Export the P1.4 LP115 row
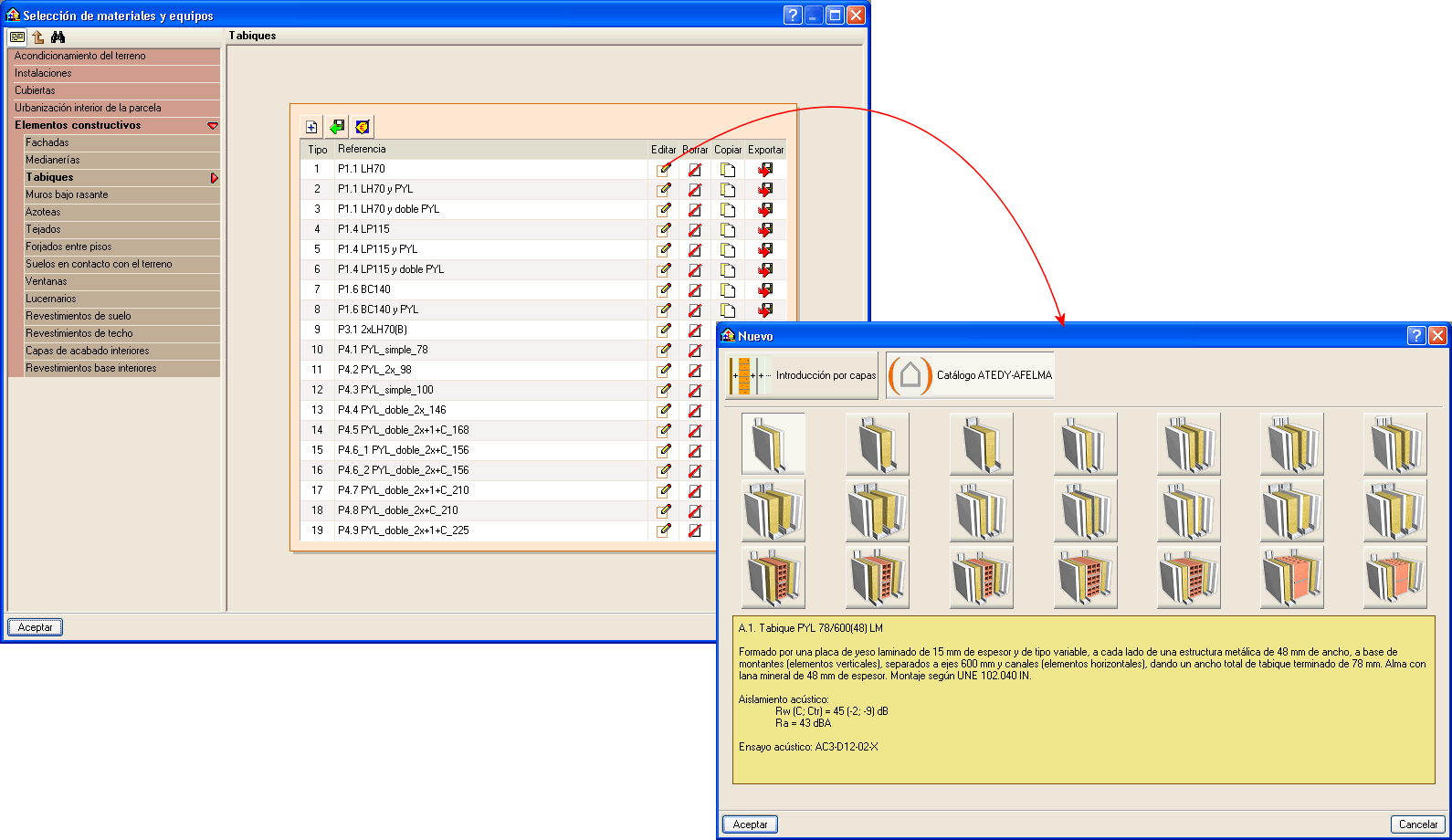The height and width of the screenshot is (840, 1452). point(765,229)
